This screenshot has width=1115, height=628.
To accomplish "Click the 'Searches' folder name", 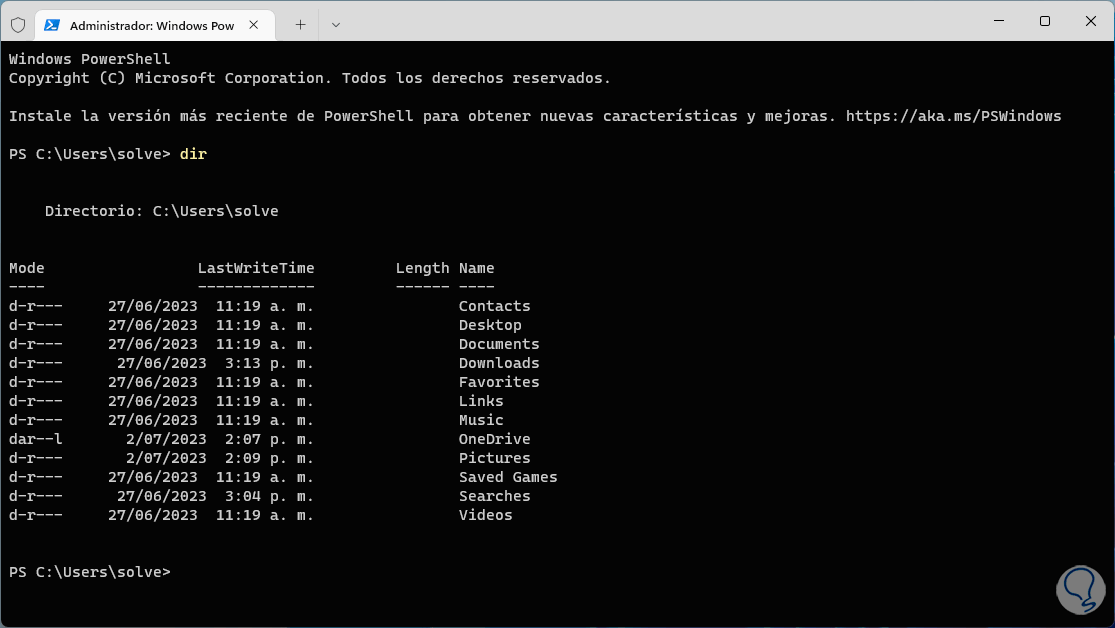I will [494, 496].
